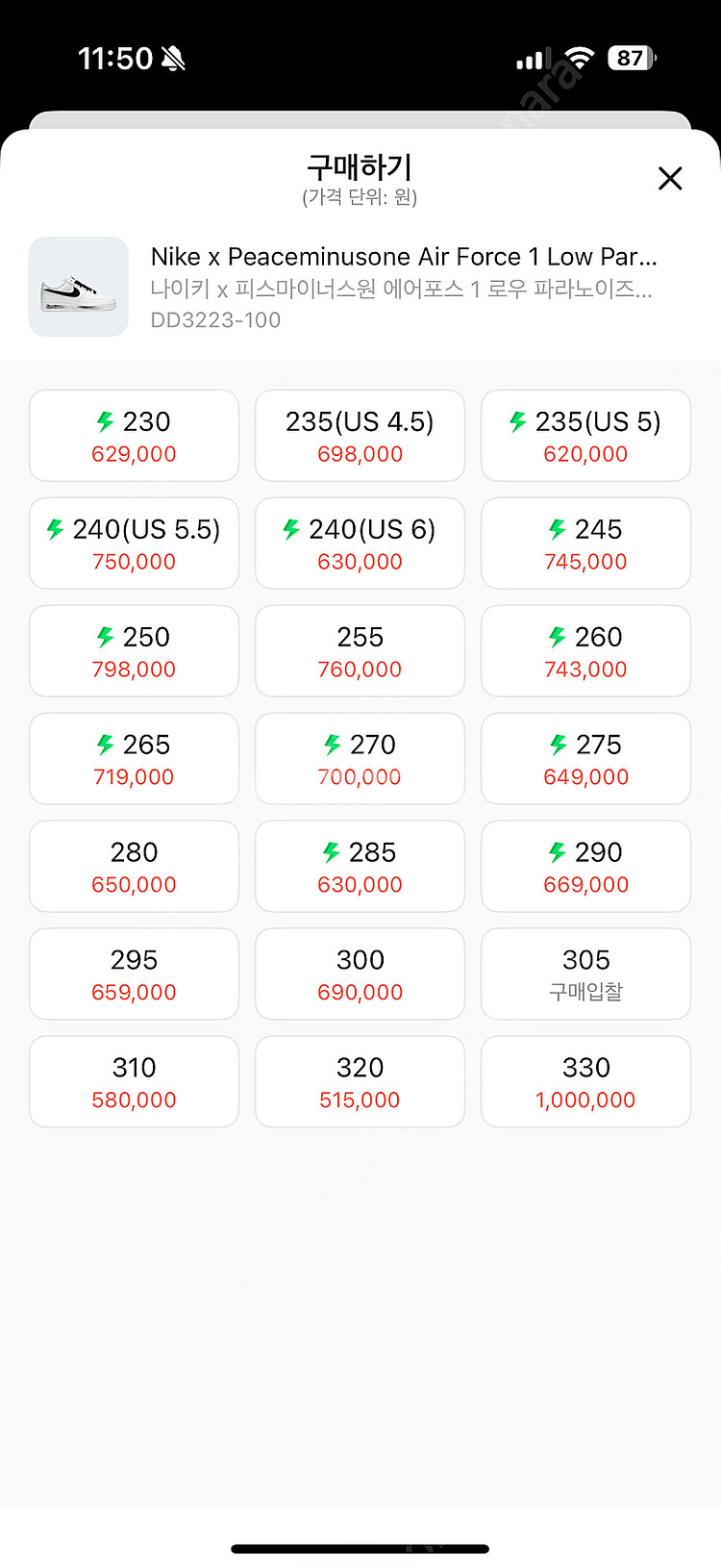Place a bid on size 305

[585, 974]
